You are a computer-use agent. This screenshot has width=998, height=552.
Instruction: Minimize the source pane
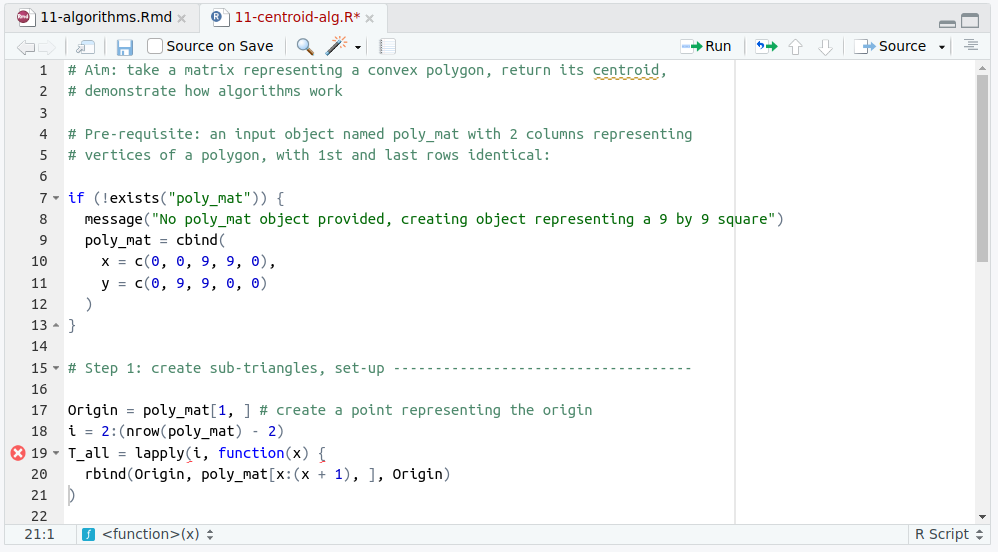947,22
